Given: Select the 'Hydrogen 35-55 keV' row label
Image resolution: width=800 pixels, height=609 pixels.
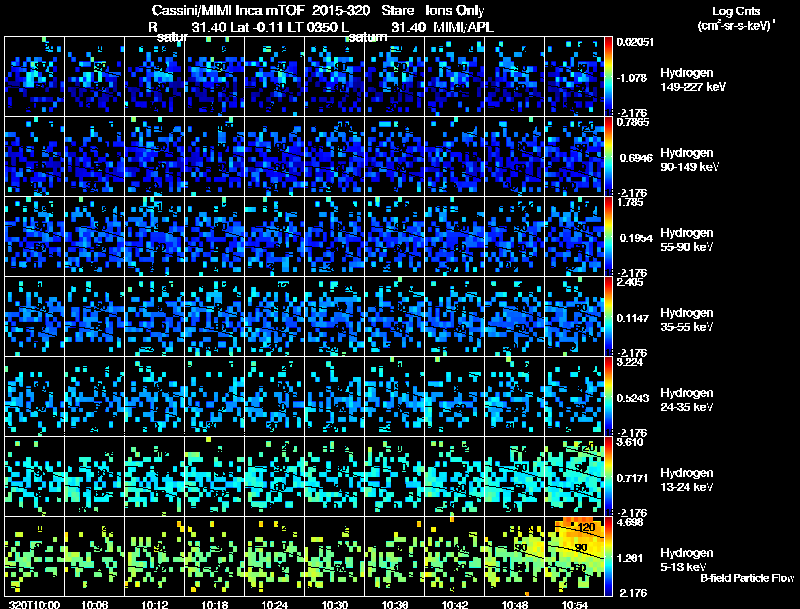Looking at the screenshot, I should click(687, 319).
